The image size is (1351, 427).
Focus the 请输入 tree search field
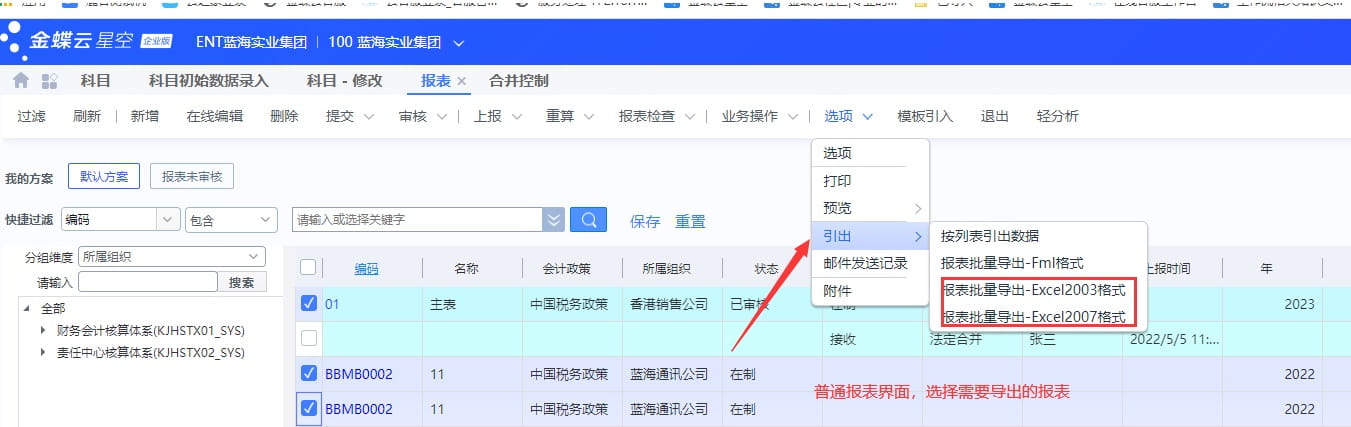147,283
